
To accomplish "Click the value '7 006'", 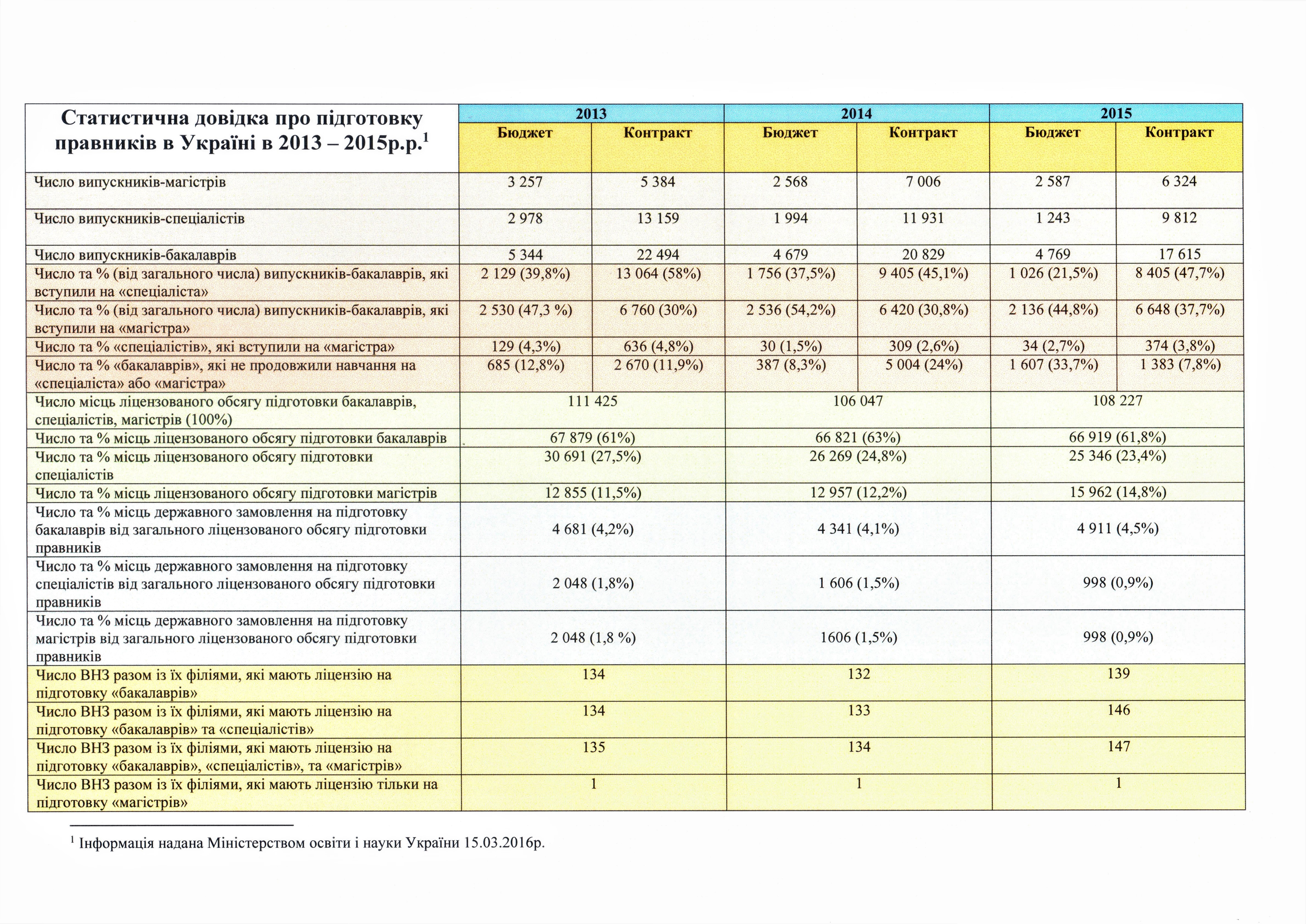I will tap(923, 182).
